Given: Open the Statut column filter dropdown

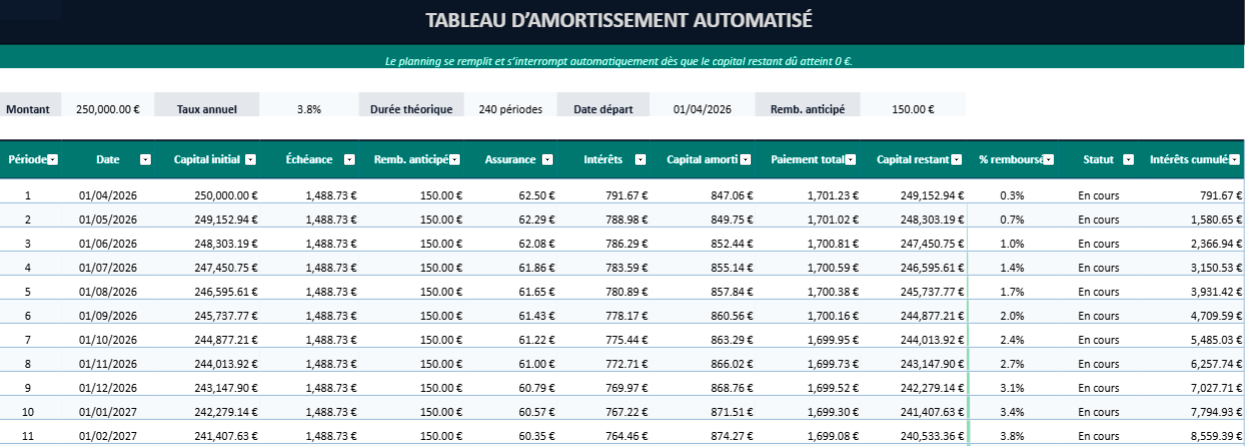Looking at the screenshot, I should pyautogui.click(x=1128, y=159).
